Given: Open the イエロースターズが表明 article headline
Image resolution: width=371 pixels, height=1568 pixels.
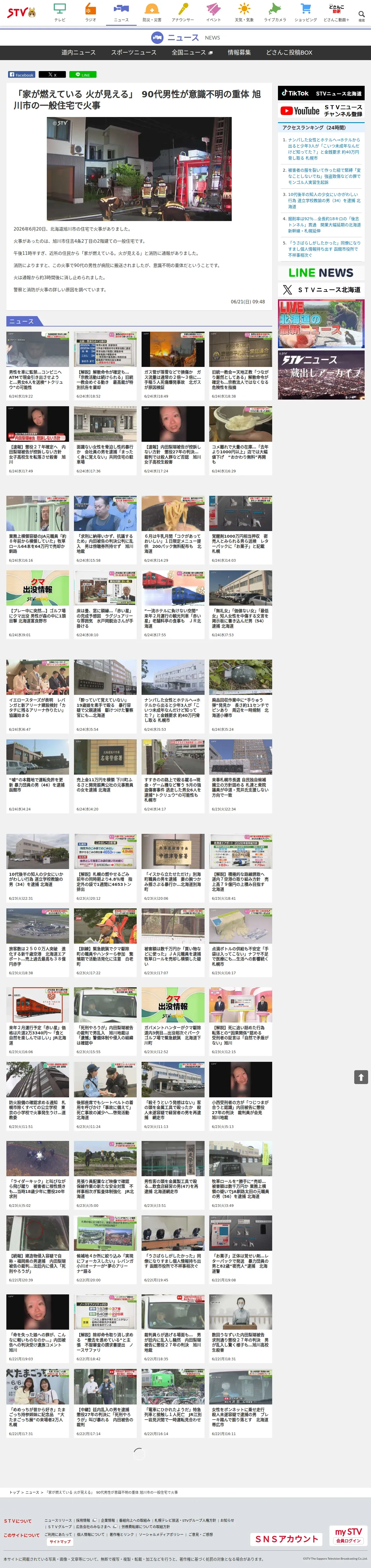Looking at the screenshot, I should [38, 707].
